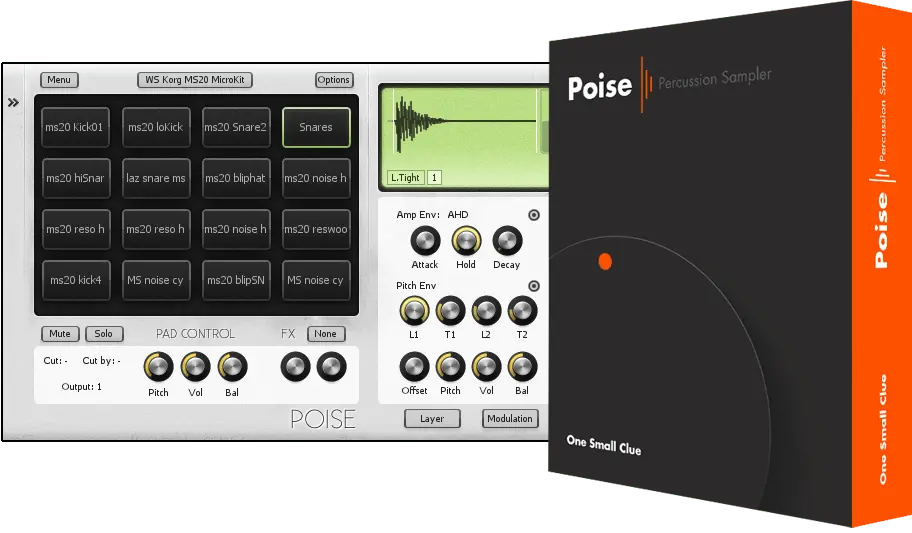The image size is (912, 533).
Task: Click the second FX parameter knob
Action: [332, 367]
